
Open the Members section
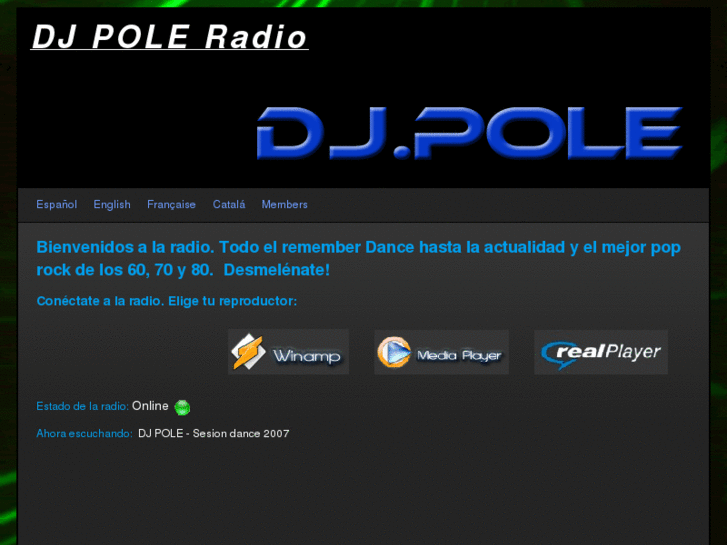click(285, 205)
